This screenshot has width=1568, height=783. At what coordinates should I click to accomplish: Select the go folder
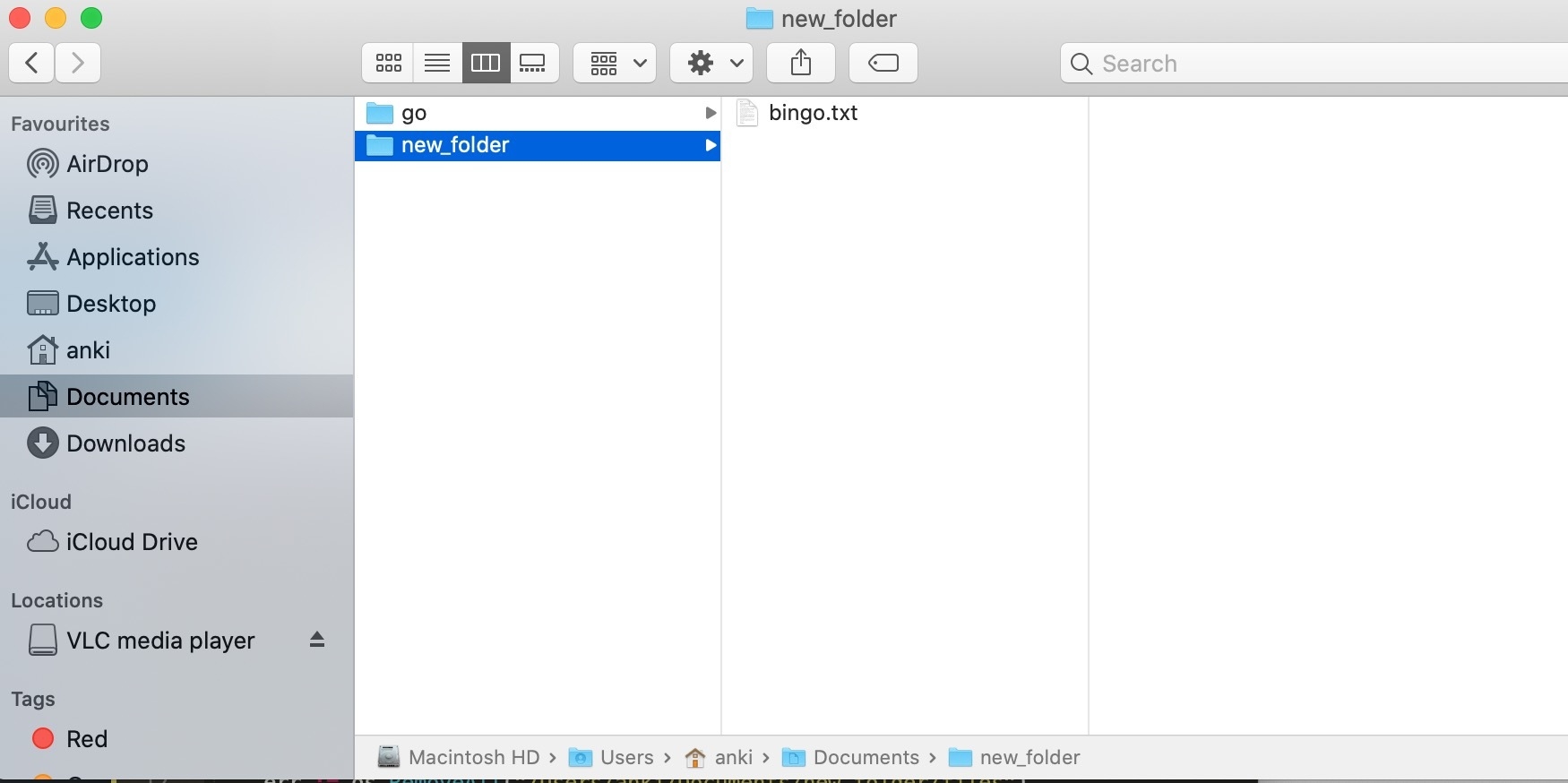(538, 113)
